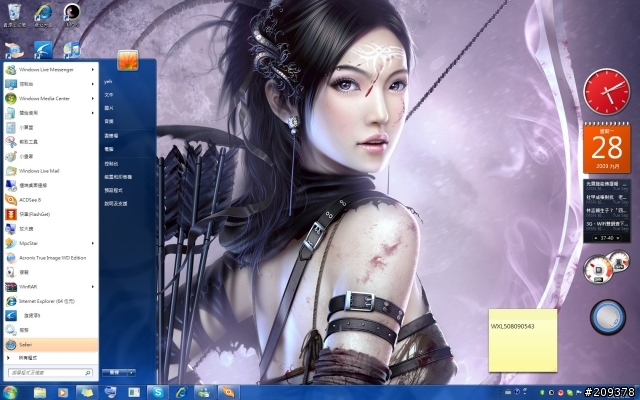Open 預設程式 Default Programs

pyautogui.click(x=113, y=190)
